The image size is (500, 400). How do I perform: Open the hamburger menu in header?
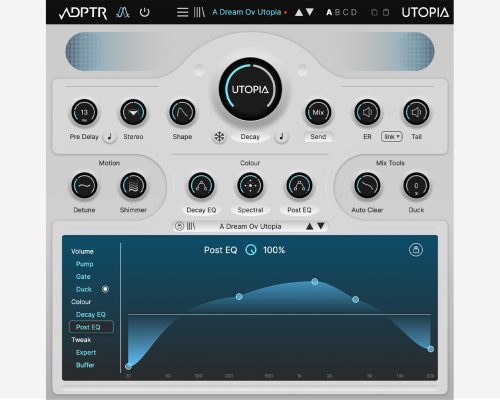(182, 12)
